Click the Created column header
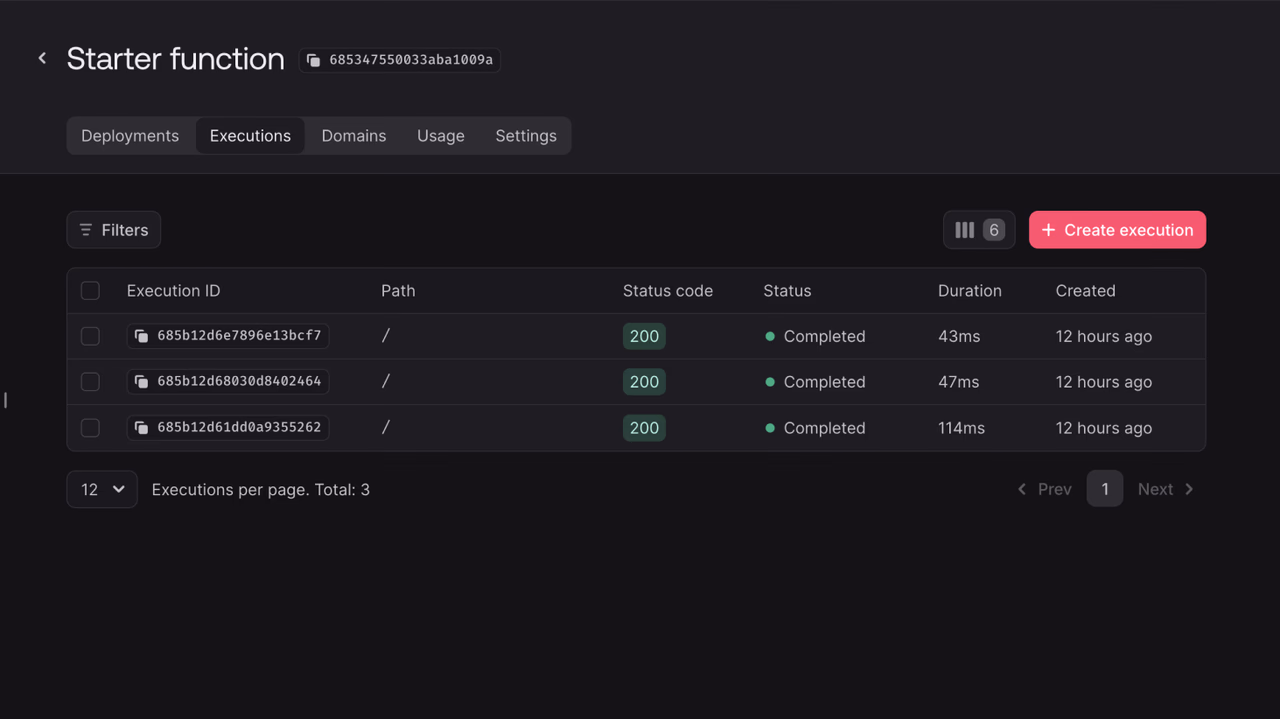The height and width of the screenshot is (719, 1280). [1085, 291]
